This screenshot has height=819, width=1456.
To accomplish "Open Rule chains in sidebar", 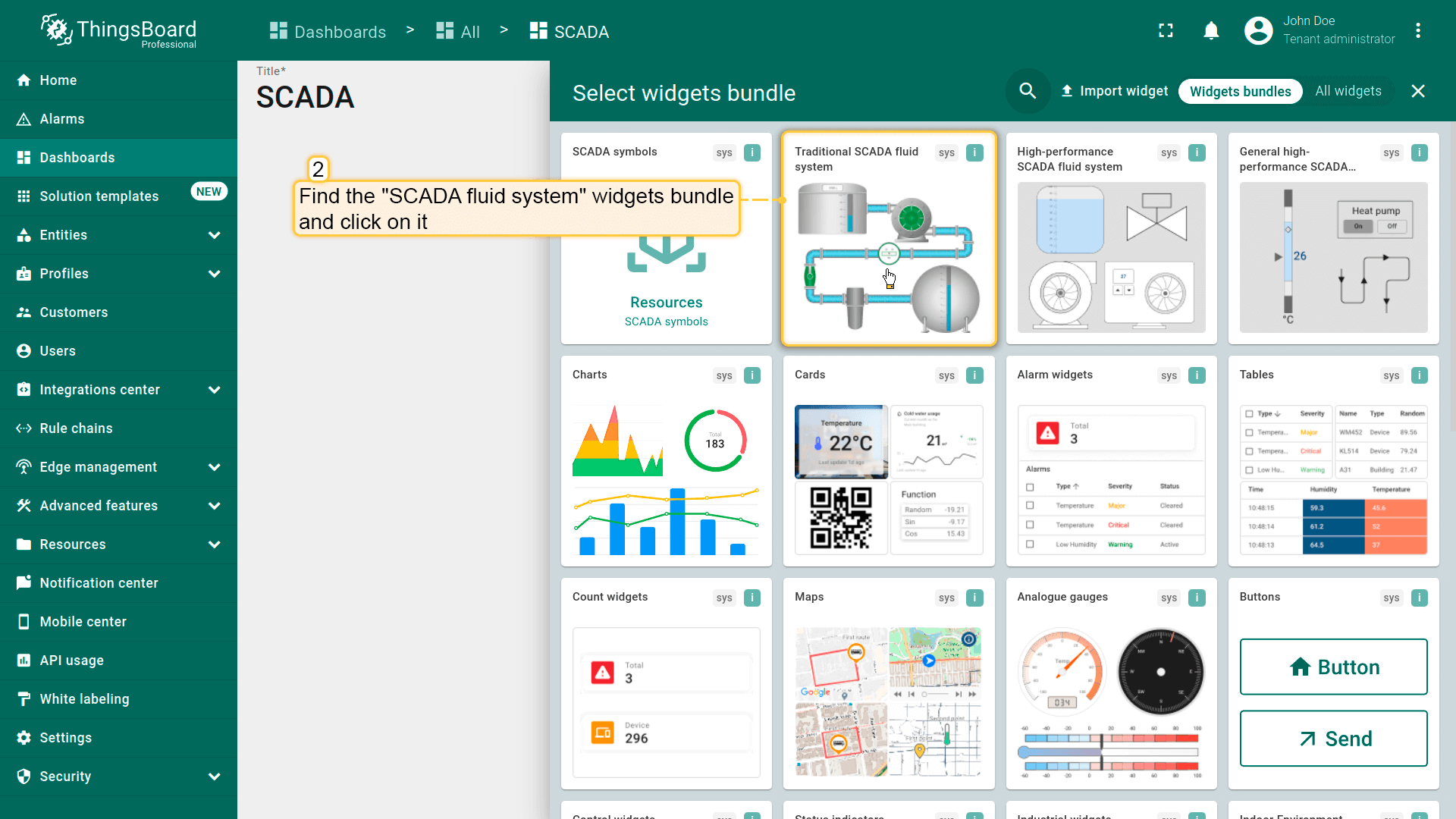I will [x=76, y=428].
